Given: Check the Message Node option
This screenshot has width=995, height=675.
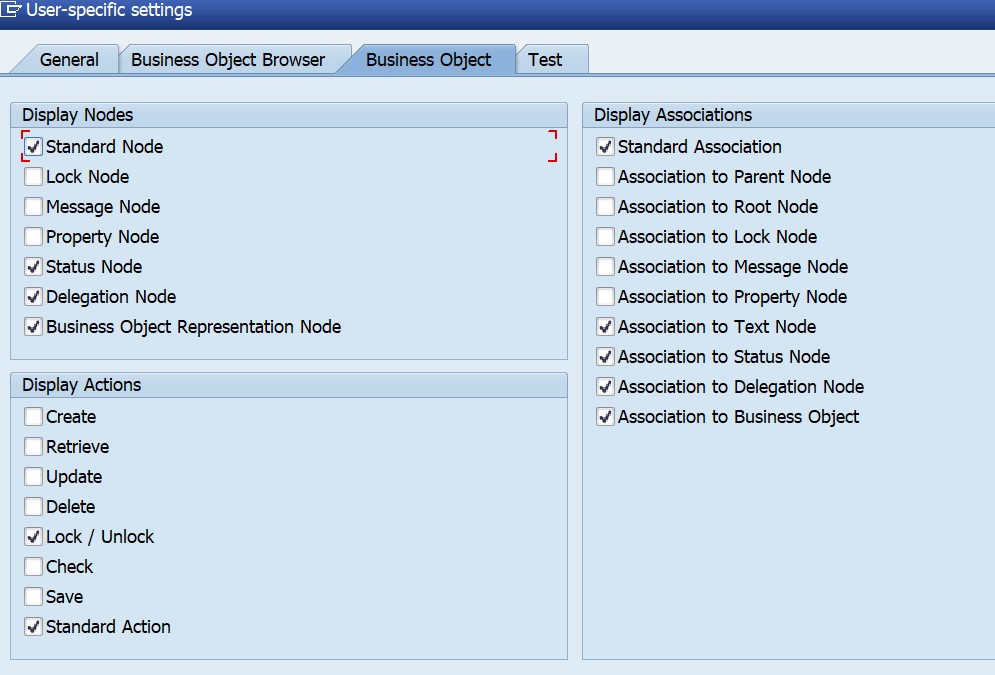Looking at the screenshot, I should coord(33,206).
